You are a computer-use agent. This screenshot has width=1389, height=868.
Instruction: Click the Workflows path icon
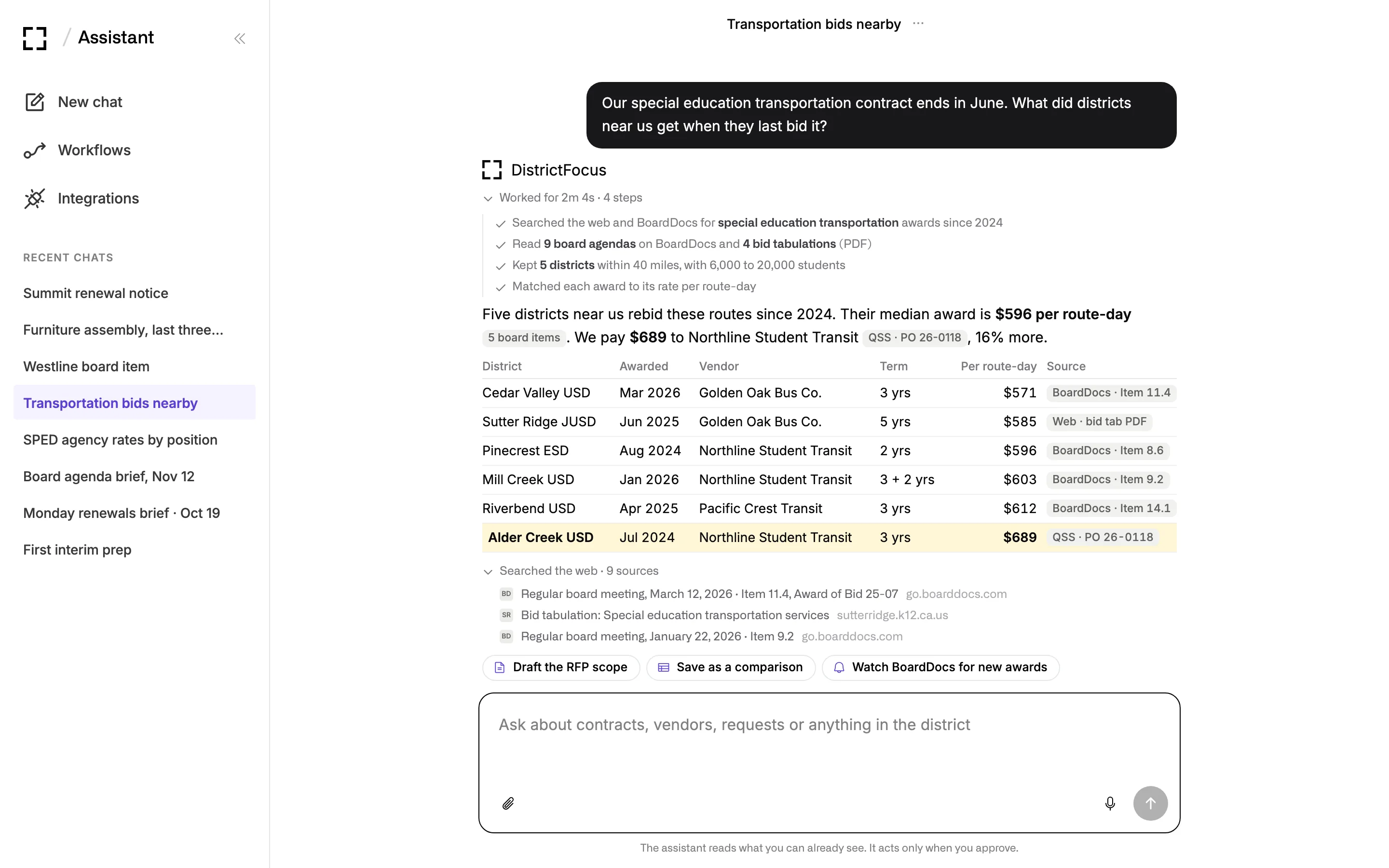click(34, 150)
